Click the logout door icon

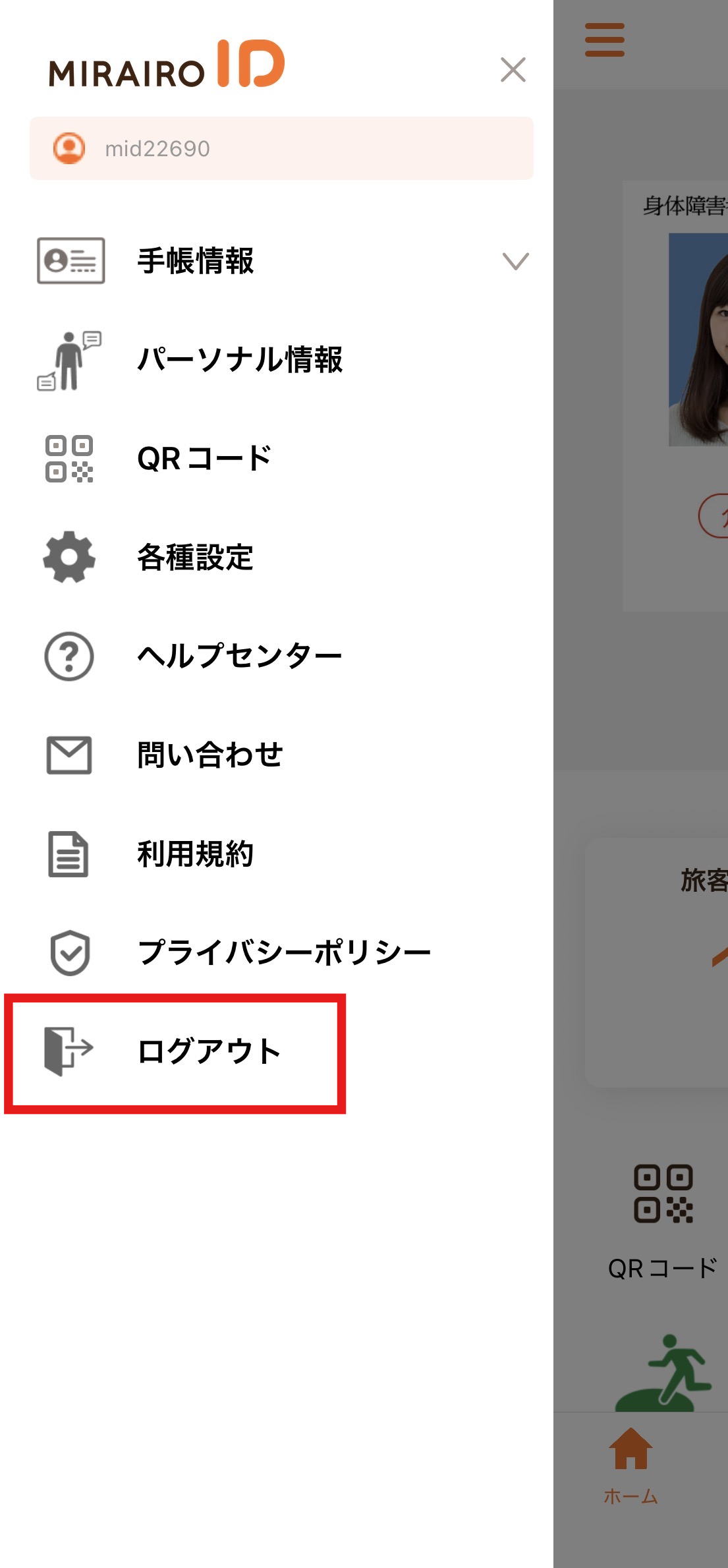pos(69,1051)
